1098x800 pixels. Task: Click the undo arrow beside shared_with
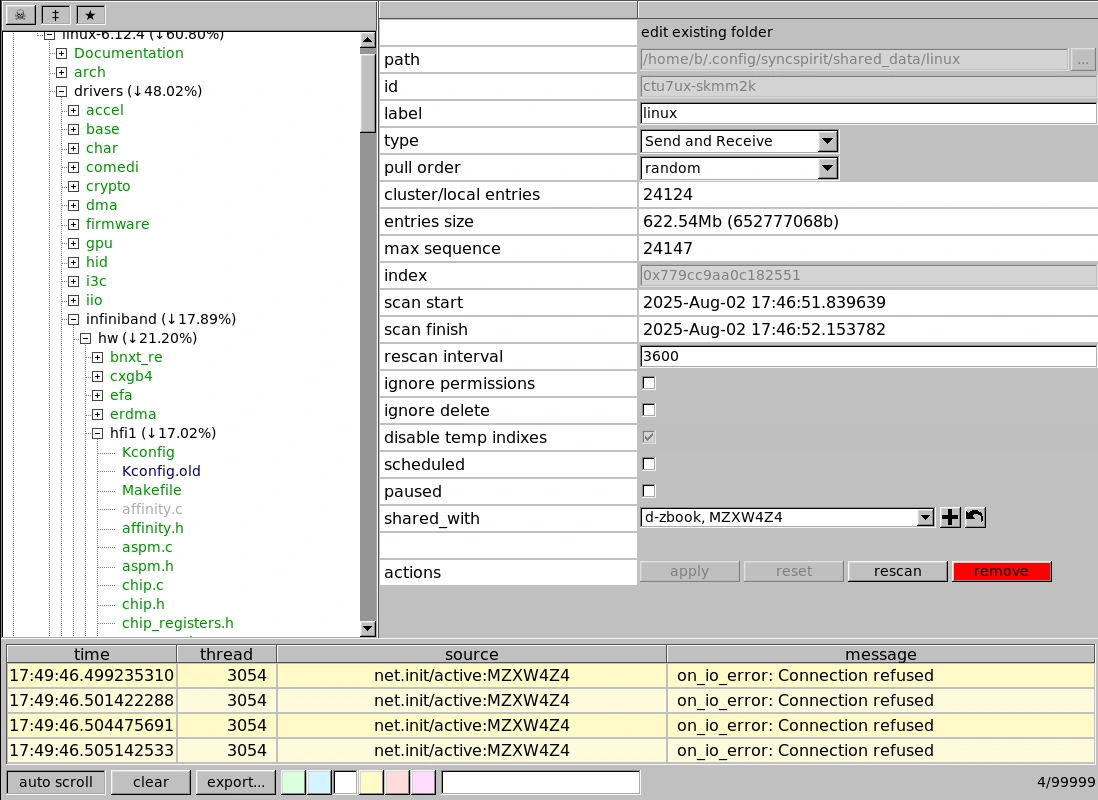point(975,517)
